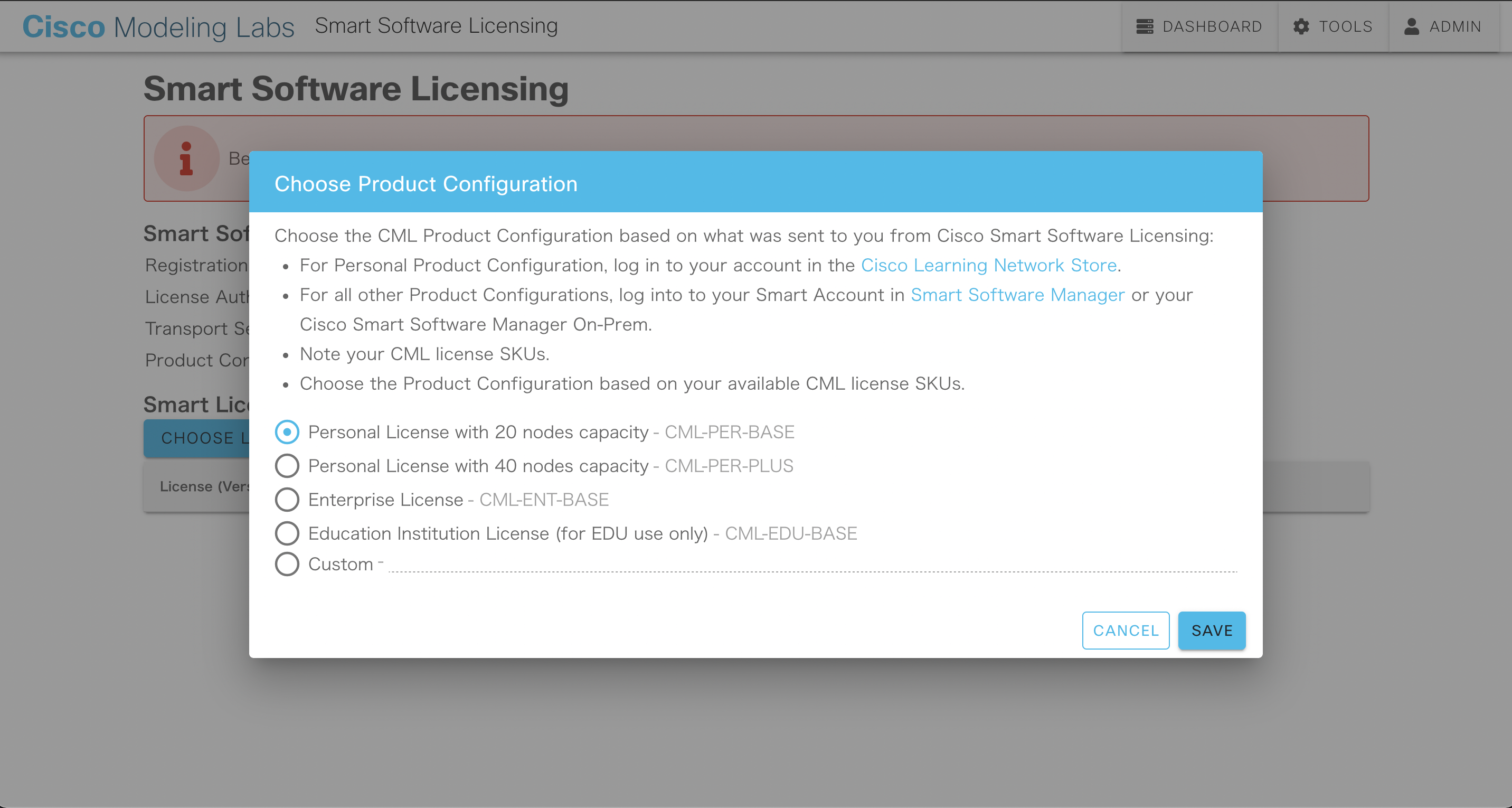
Task: Click the Cisco Modeling Labs logo
Action: [x=158, y=27]
